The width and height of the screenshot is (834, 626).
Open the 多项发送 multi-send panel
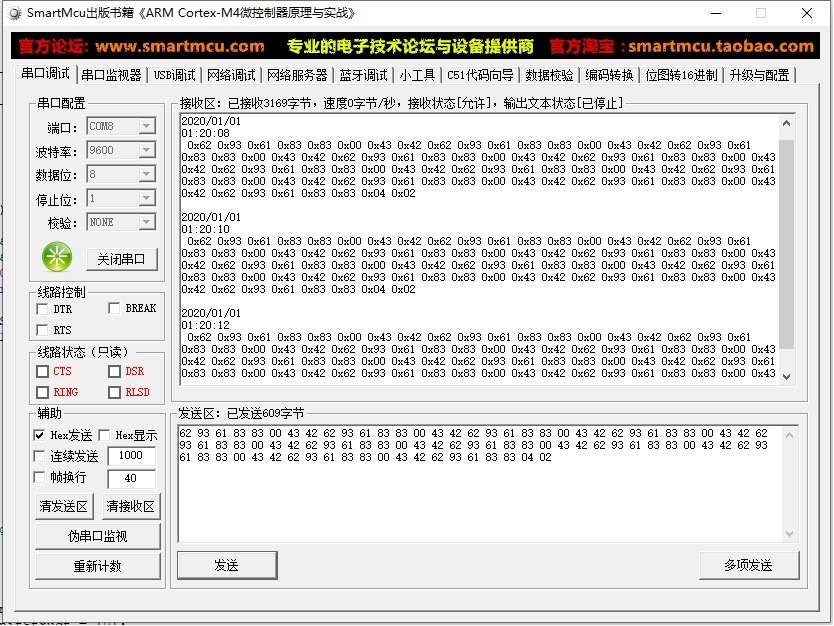click(x=748, y=565)
